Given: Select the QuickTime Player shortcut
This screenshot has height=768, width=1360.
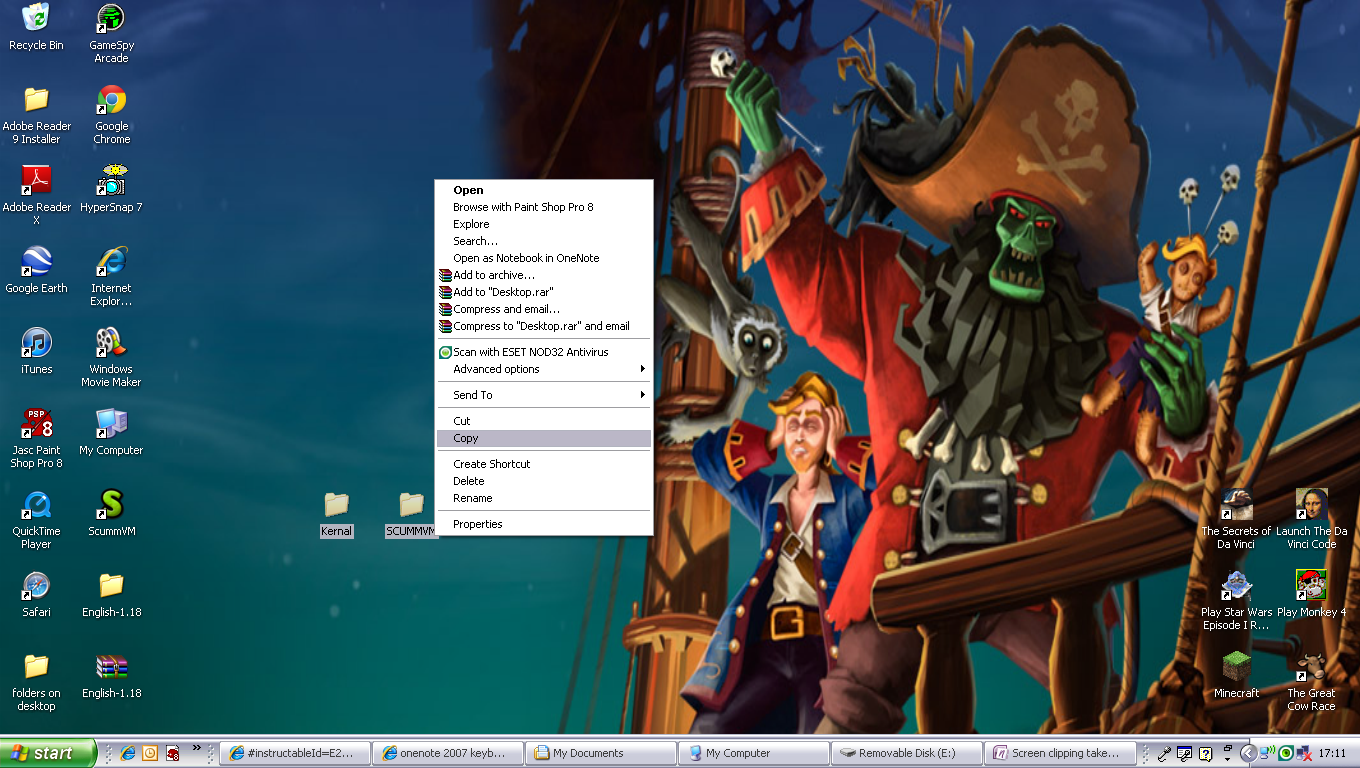Looking at the screenshot, I should pos(36,519).
